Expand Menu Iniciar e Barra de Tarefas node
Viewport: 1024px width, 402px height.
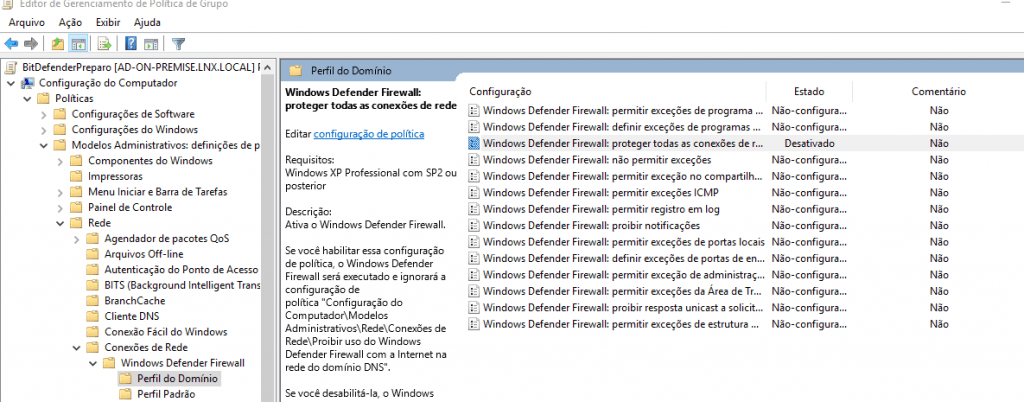click(x=60, y=192)
